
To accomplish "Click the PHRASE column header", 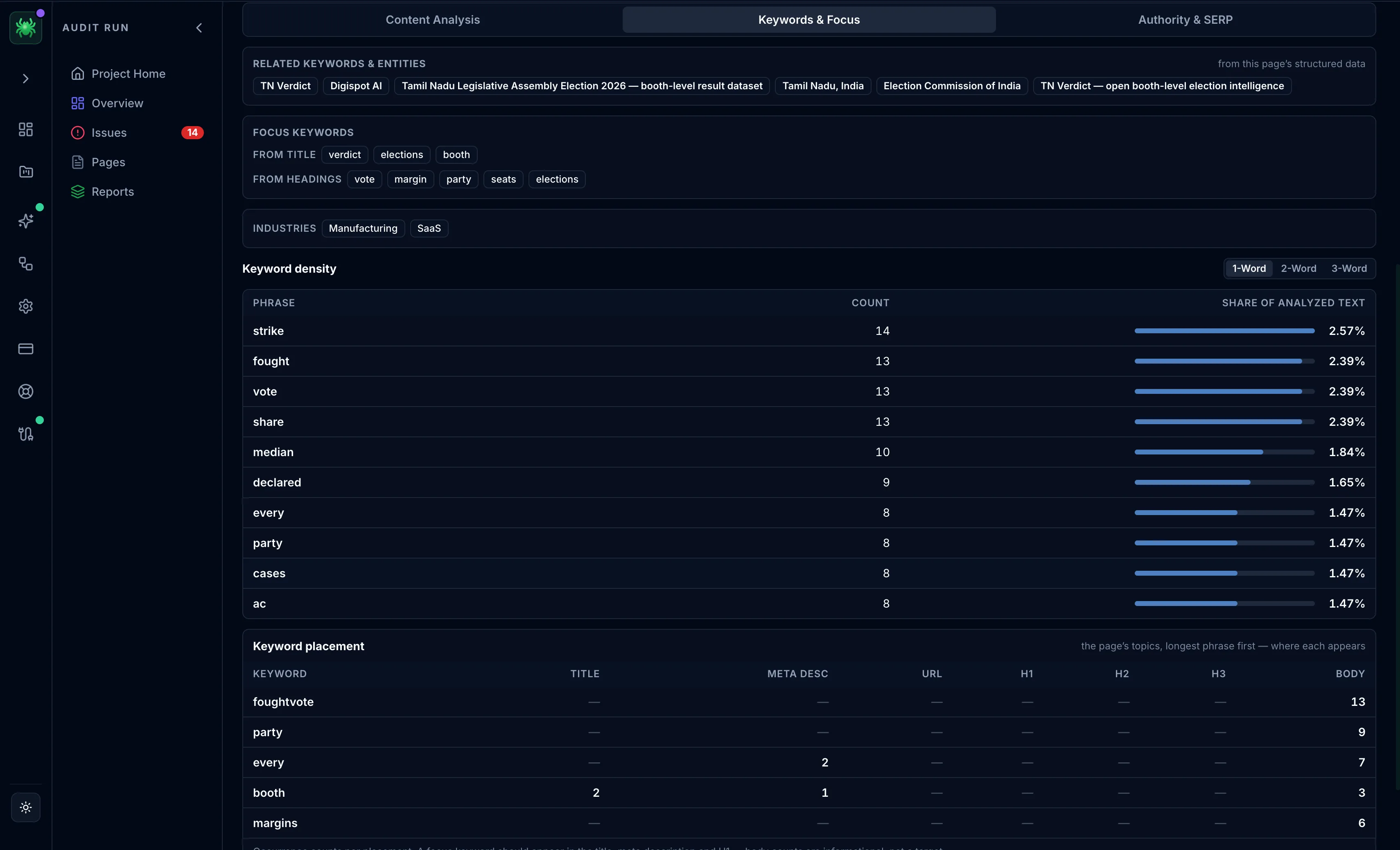I will (x=274, y=303).
